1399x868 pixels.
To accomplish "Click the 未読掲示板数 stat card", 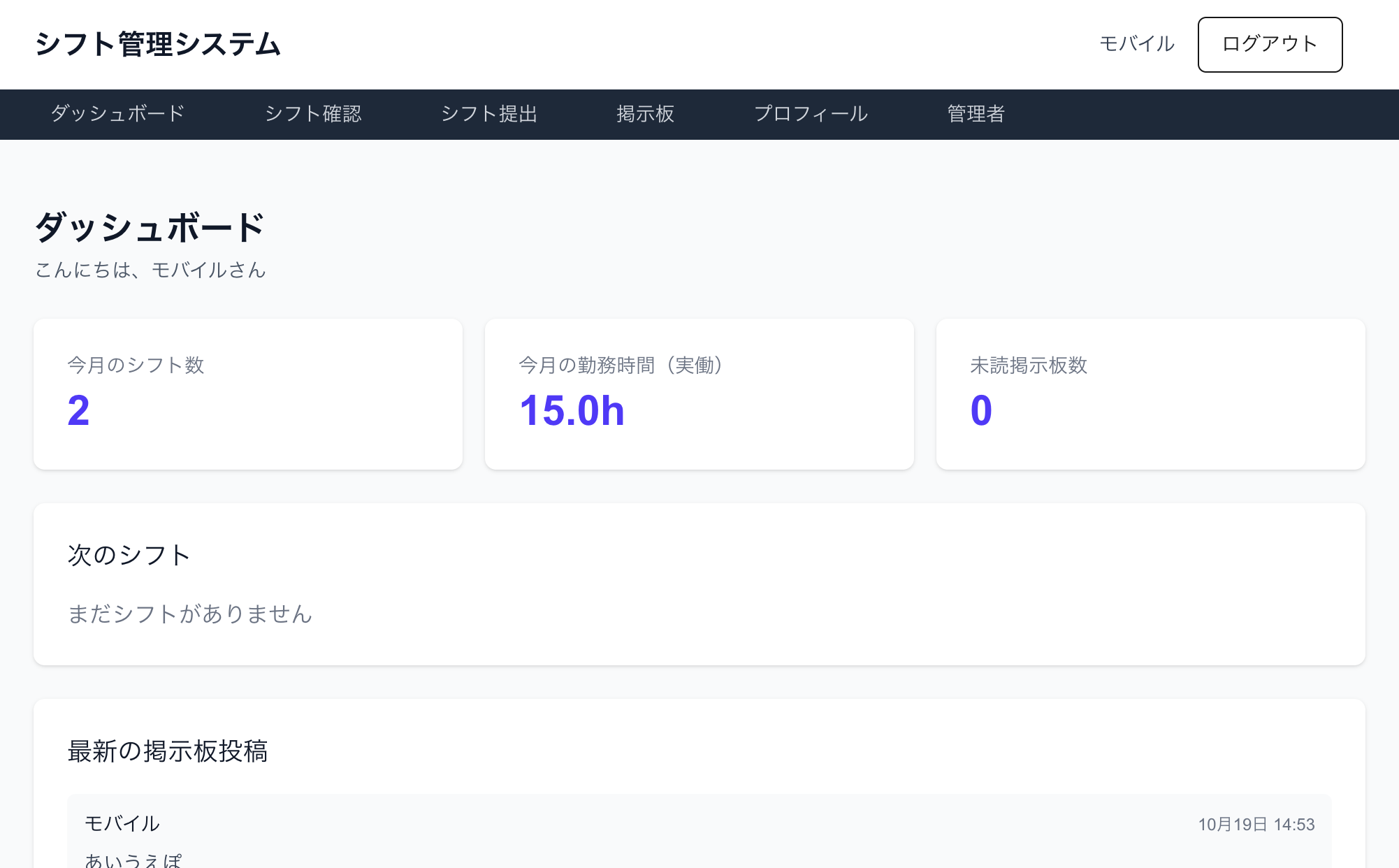I will (1150, 394).
